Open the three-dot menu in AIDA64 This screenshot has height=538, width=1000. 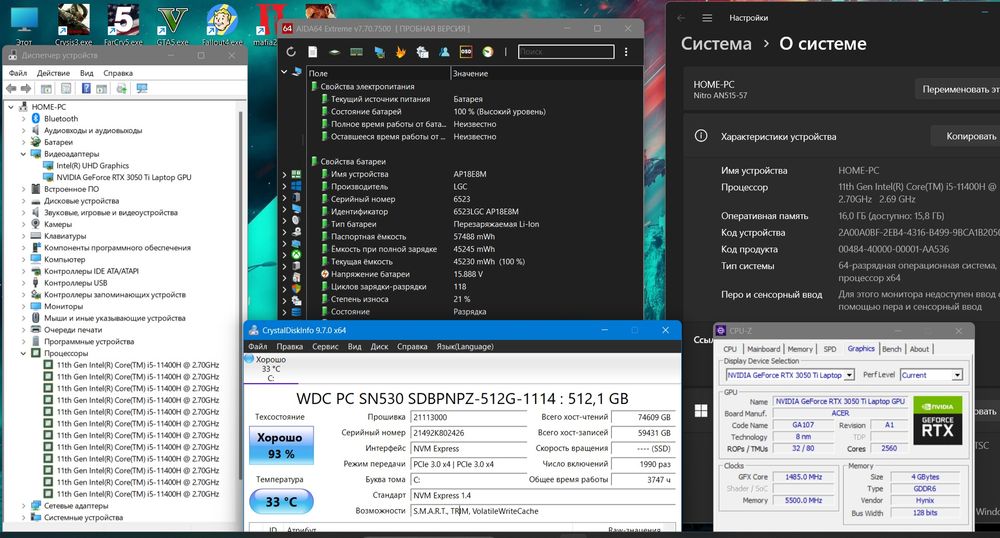tap(626, 52)
